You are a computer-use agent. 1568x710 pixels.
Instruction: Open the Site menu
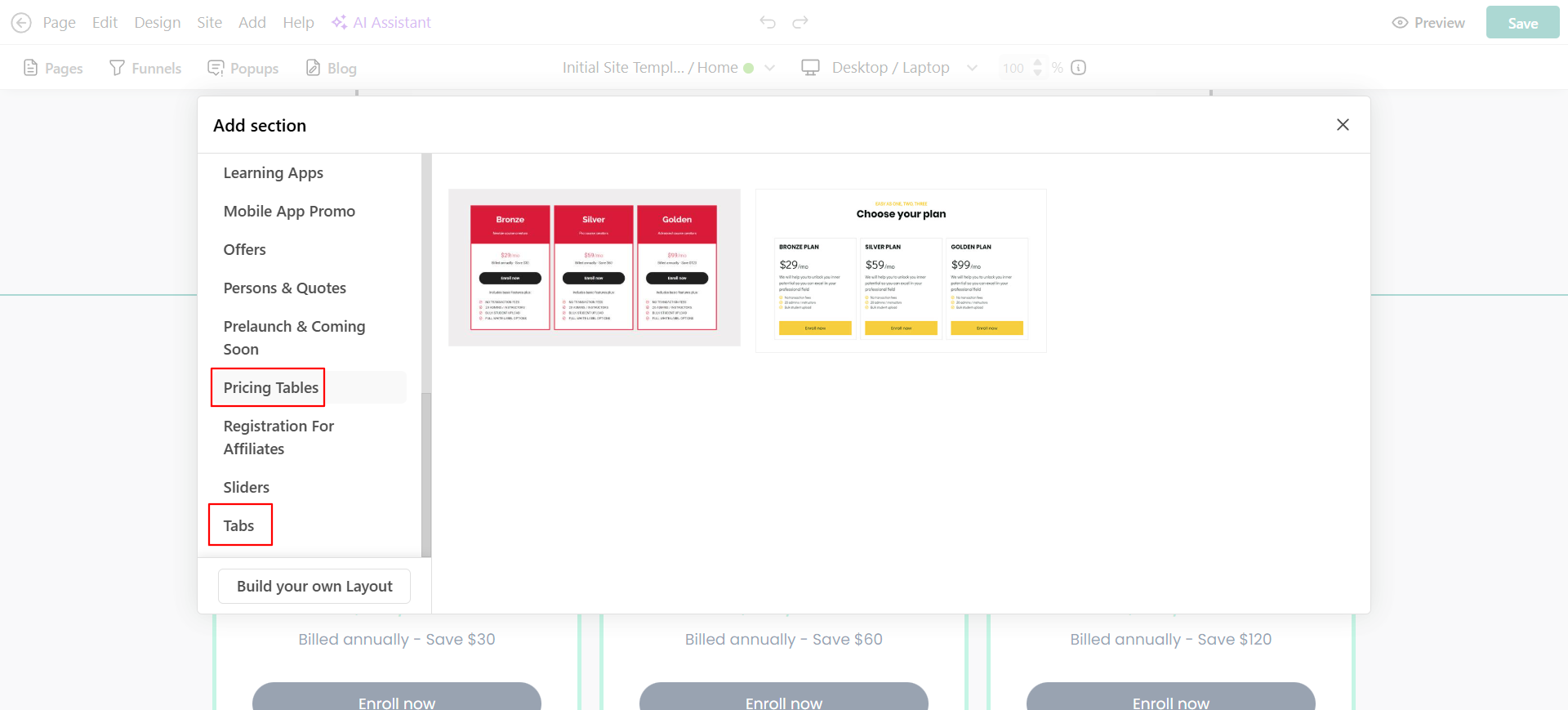tap(209, 23)
